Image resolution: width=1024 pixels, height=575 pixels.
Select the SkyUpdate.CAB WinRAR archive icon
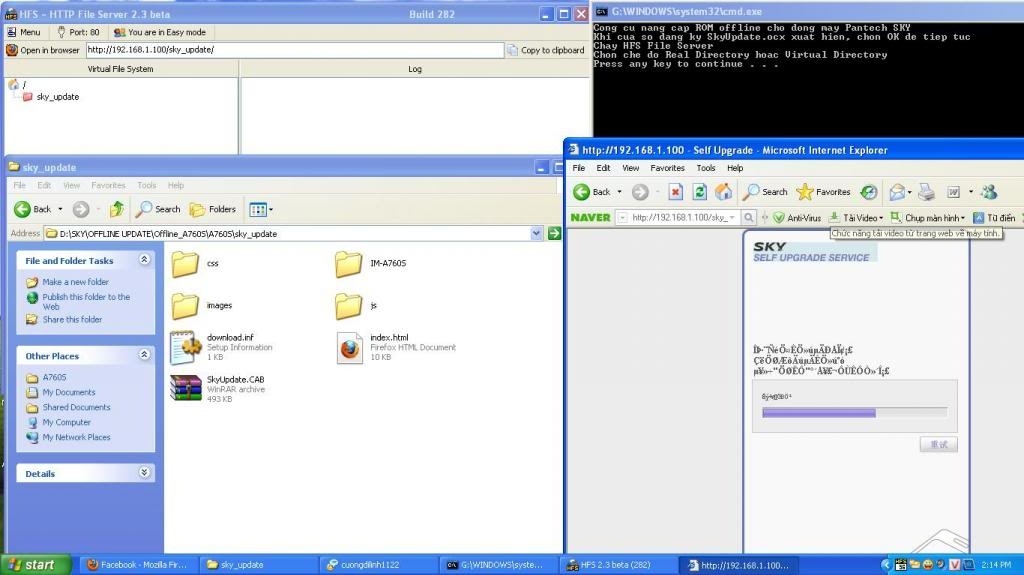pyautogui.click(x=186, y=387)
